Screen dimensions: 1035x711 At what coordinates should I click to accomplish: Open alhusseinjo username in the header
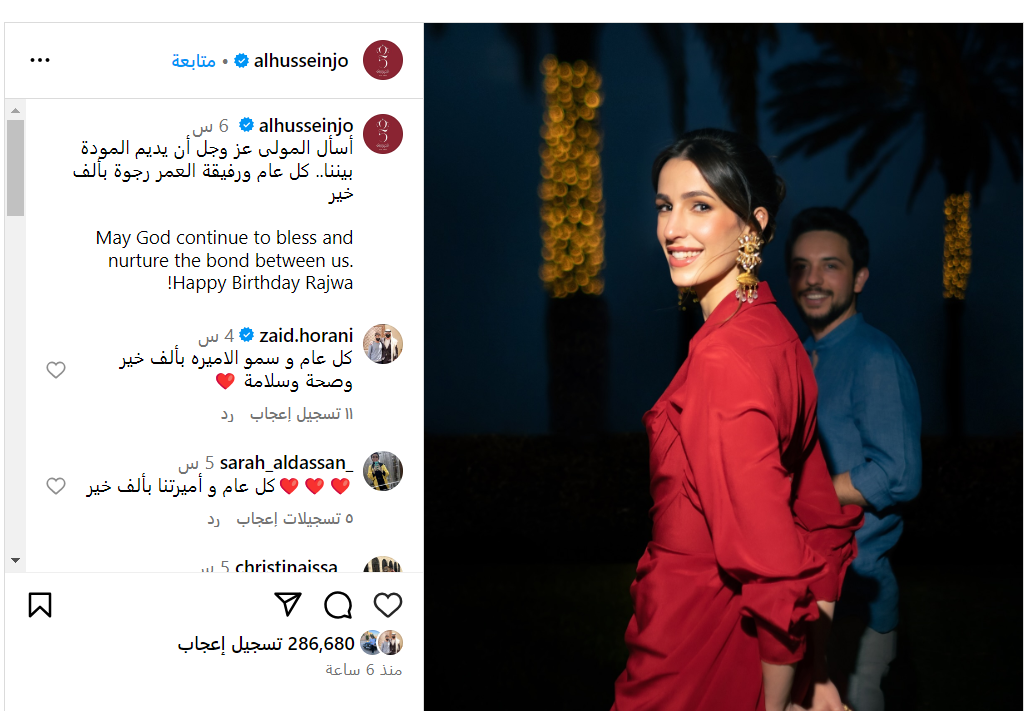(x=301, y=61)
